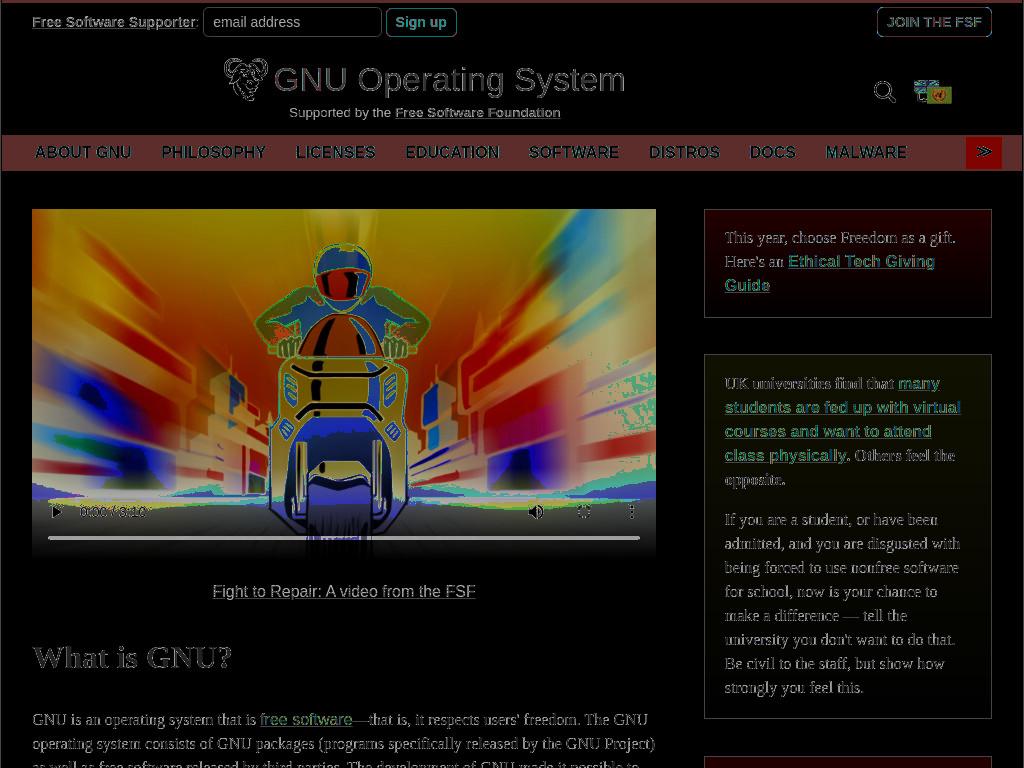This screenshot has width=1024, height=768.
Task: Open the ABOUT GNU menu
Action: (x=83, y=152)
